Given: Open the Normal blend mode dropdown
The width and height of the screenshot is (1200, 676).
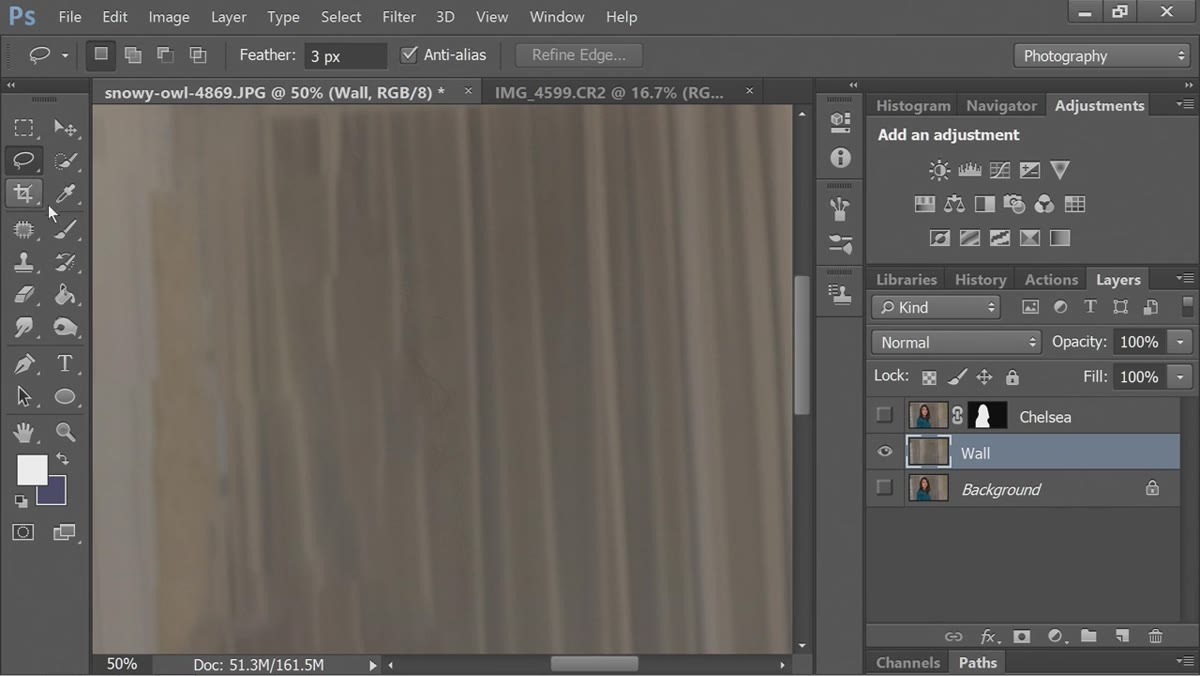Looking at the screenshot, I should (x=956, y=342).
